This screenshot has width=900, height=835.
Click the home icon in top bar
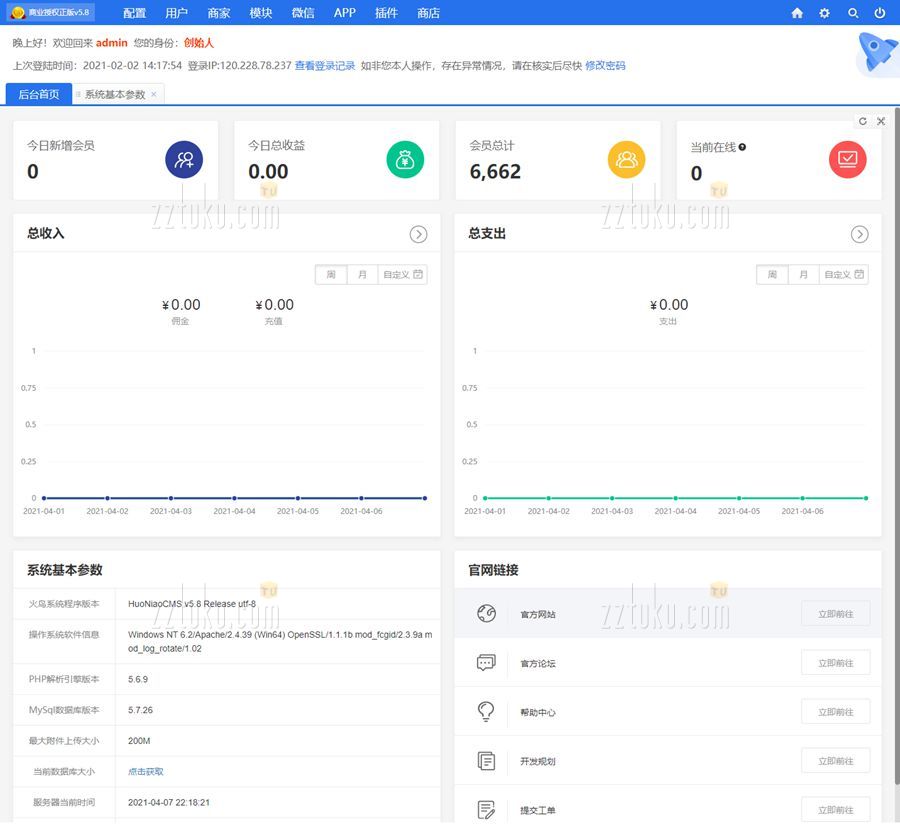point(797,13)
